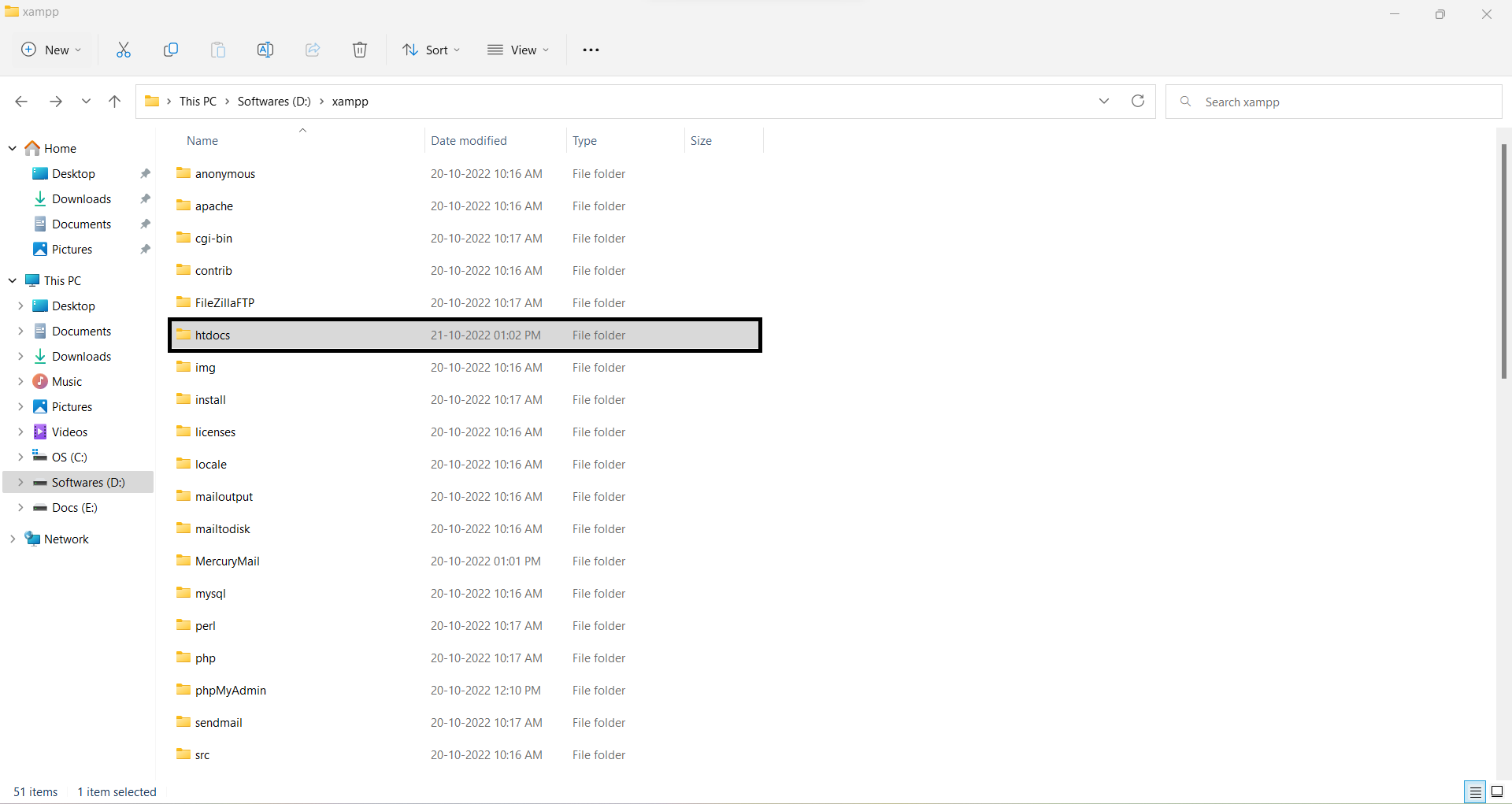This screenshot has height=804, width=1512.
Task: Open the See more ellipsis menu
Action: (x=591, y=50)
